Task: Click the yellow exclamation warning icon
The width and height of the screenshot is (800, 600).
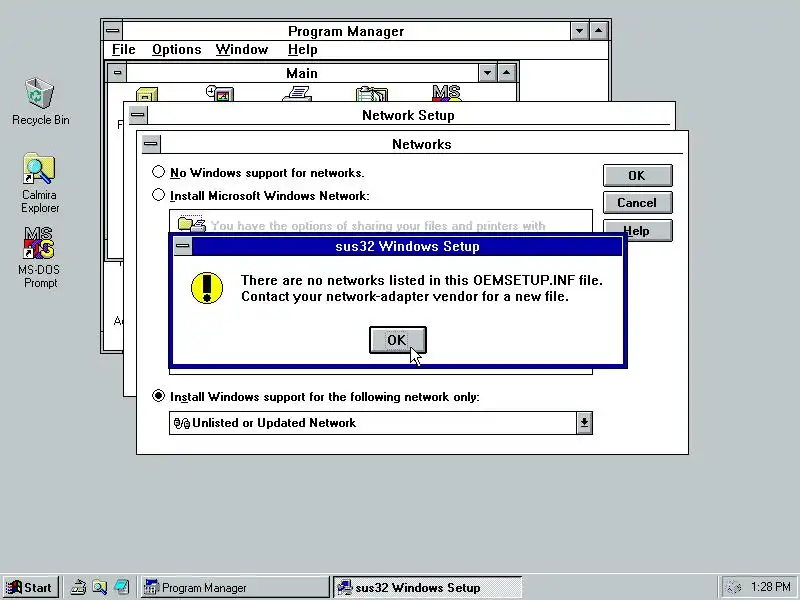Action: [x=207, y=288]
